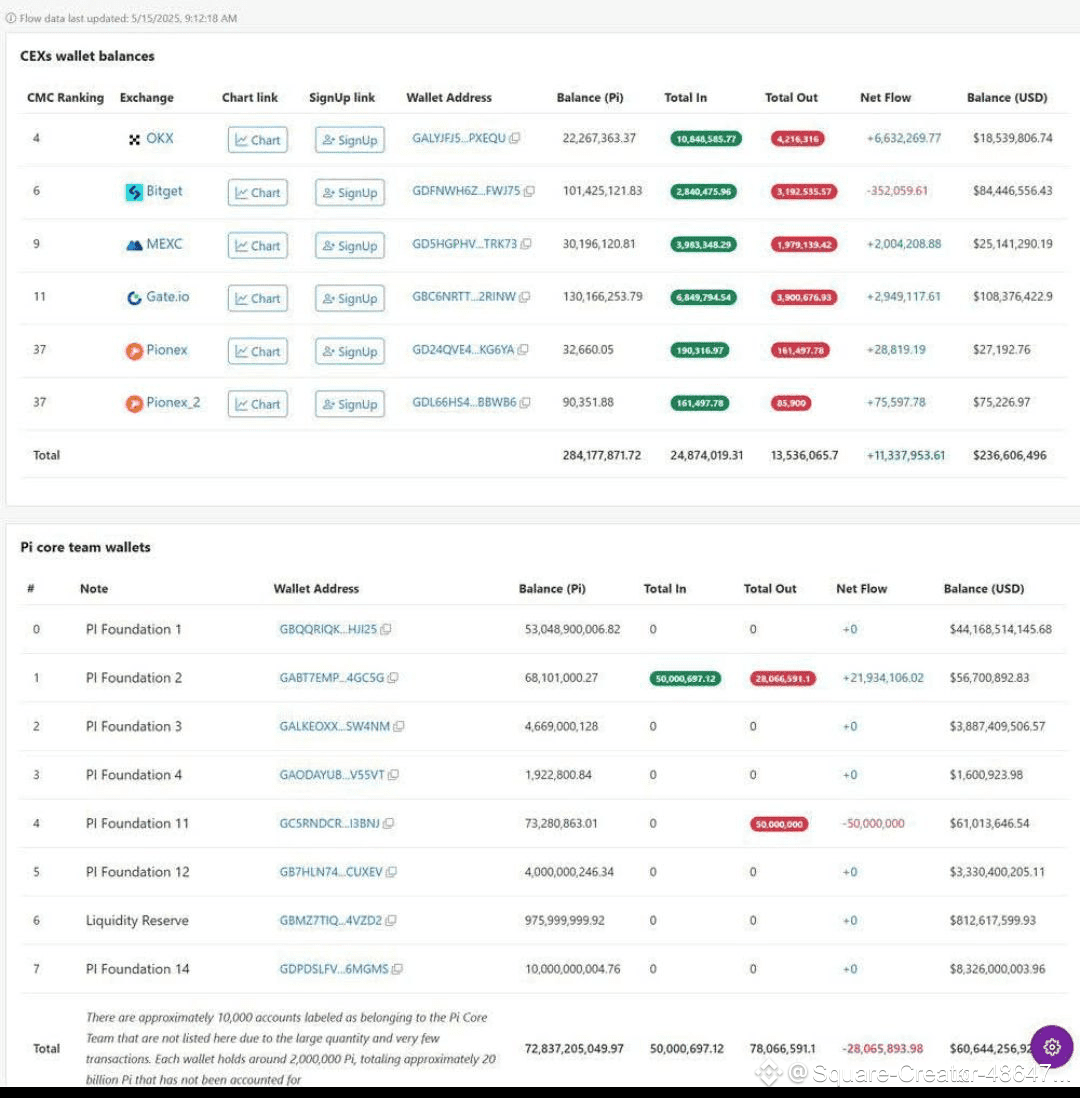
Task: Copy the Gate.io wallet address
Action: click(x=525, y=296)
